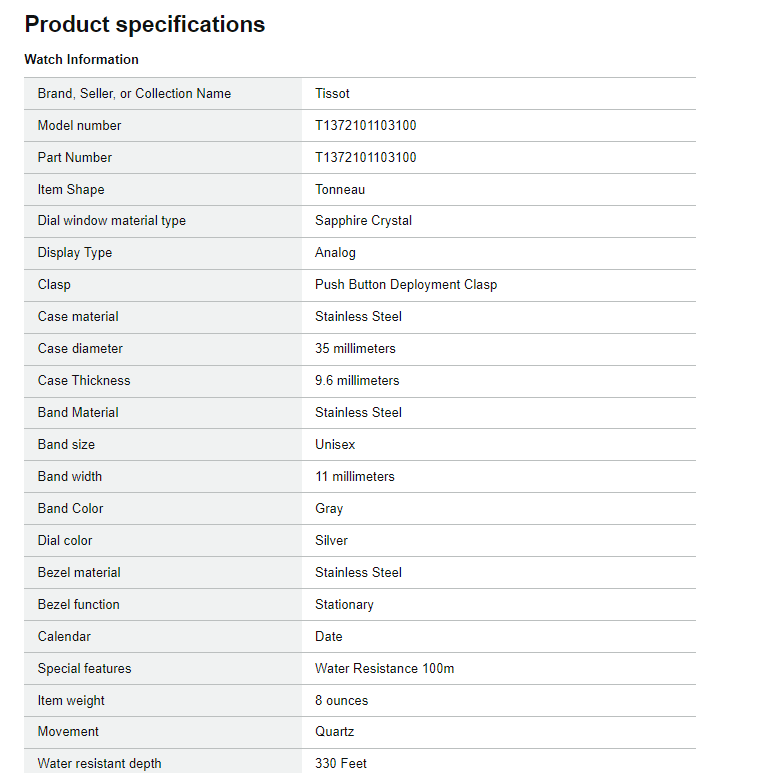Select the Silver dial color value
Viewport: 758px width, 773px height.
point(331,541)
